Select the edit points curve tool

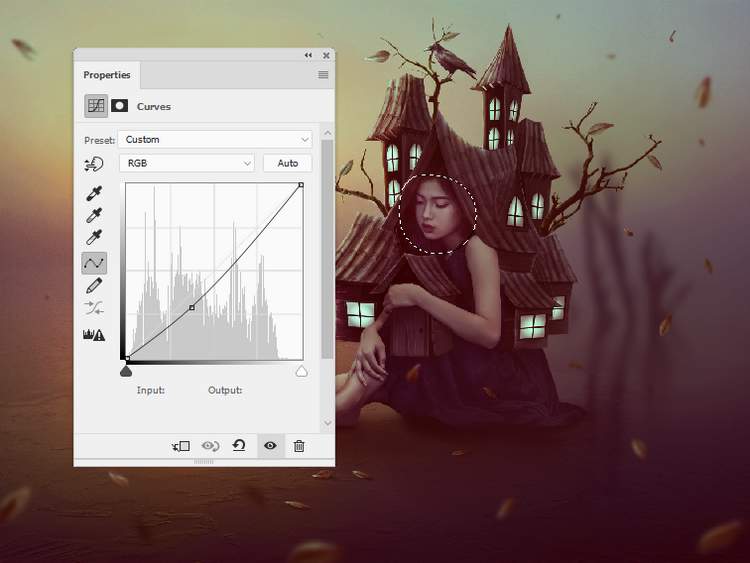94,263
